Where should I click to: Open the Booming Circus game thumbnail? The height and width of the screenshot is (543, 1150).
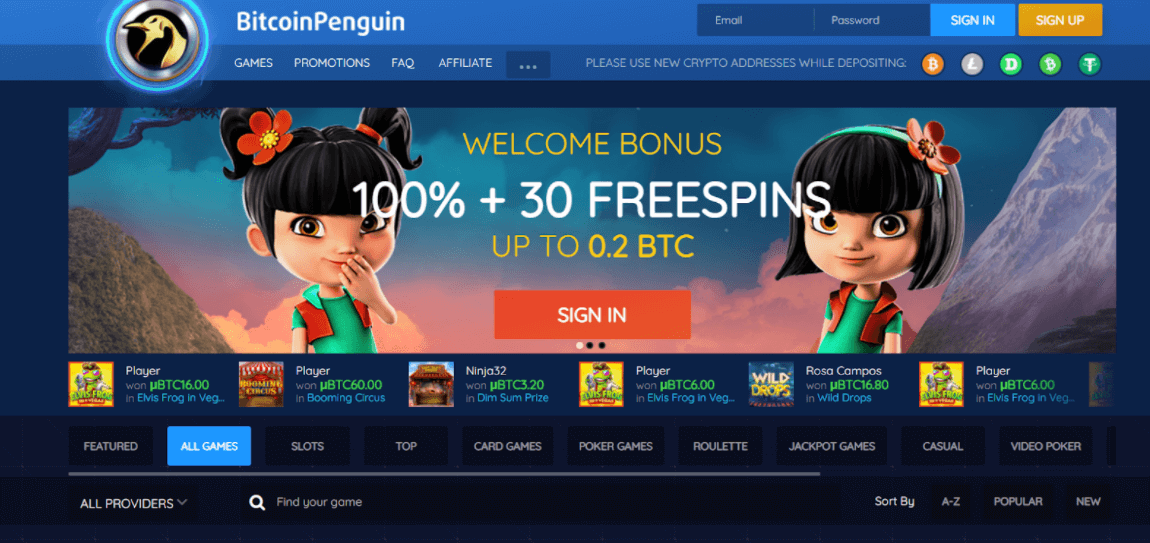[x=261, y=384]
